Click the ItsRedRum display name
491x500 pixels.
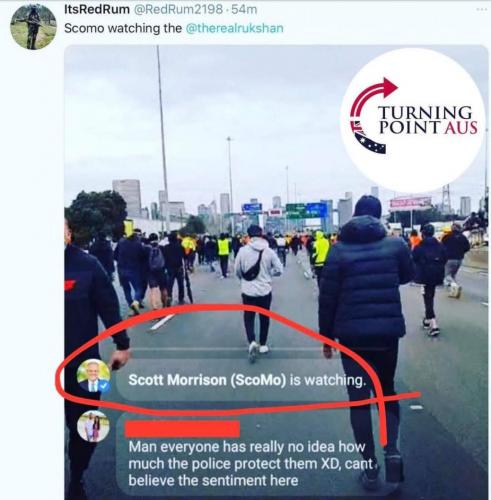[97, 9]
